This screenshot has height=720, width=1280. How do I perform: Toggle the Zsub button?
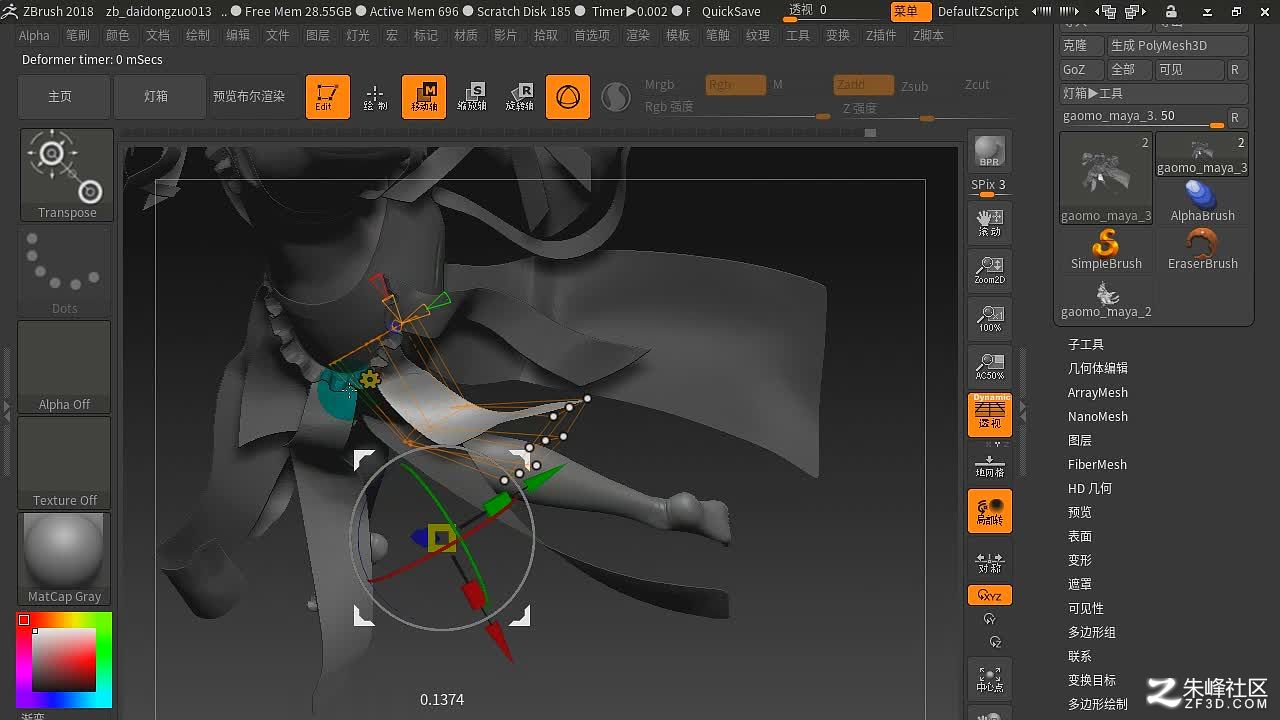[914, 86]
